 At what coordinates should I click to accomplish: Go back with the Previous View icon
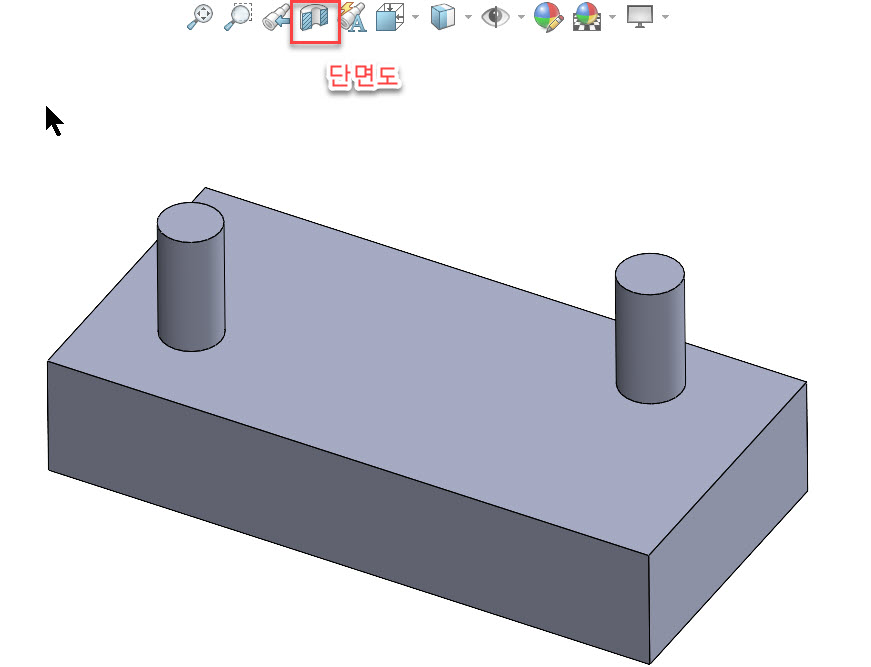point(277,18)
